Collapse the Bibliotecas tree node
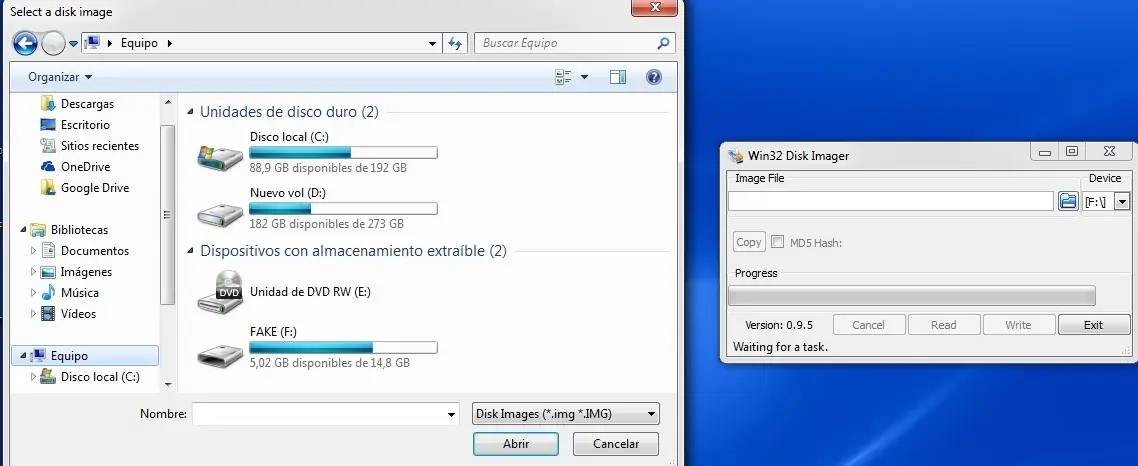Image resolution: width=1138 pixels, height=466 pixels. tap(23, 230)
